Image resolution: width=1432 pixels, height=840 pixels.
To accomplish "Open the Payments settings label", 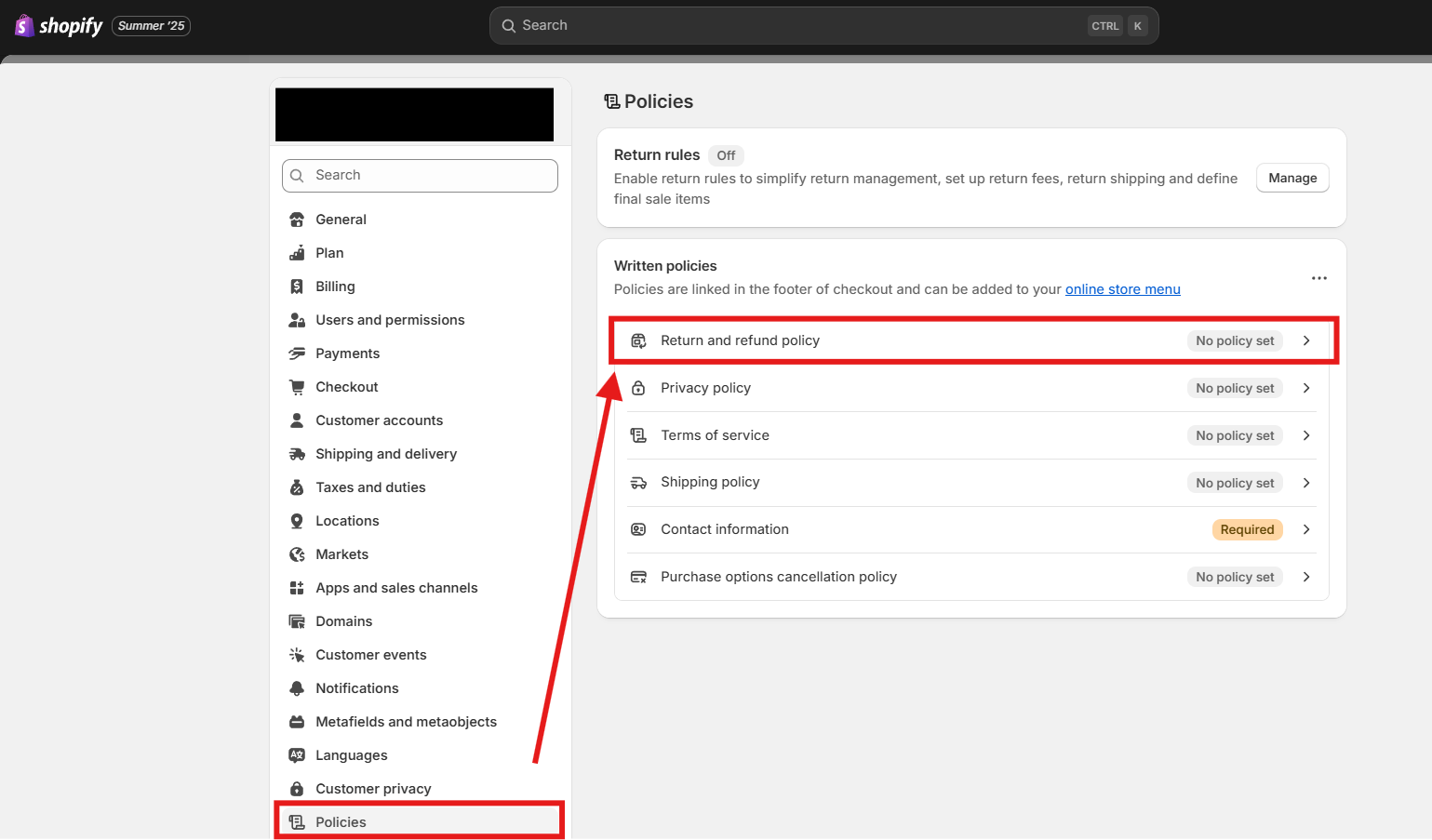I will [347, 353].
